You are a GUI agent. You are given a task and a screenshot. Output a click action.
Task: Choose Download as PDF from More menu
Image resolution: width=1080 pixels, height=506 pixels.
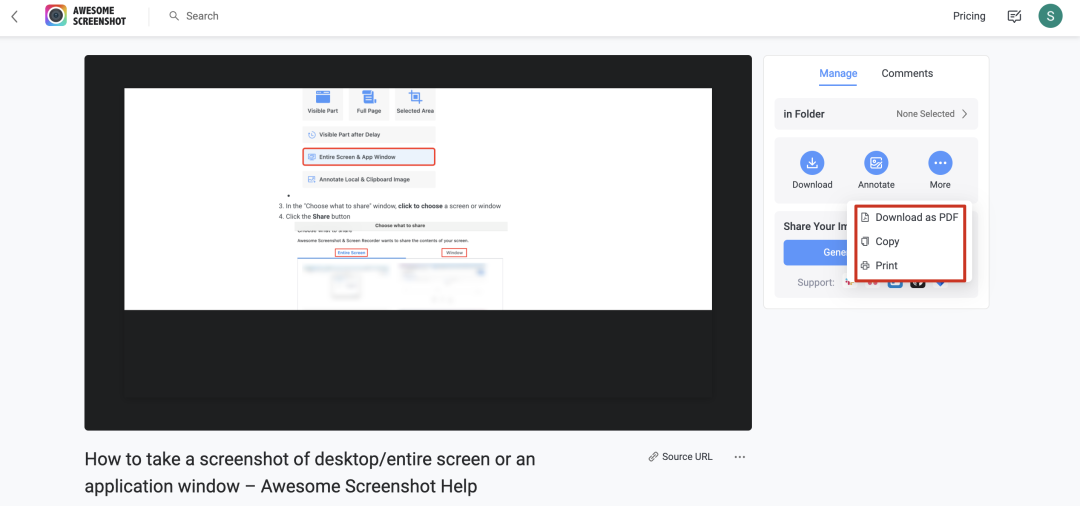(910, 218)
